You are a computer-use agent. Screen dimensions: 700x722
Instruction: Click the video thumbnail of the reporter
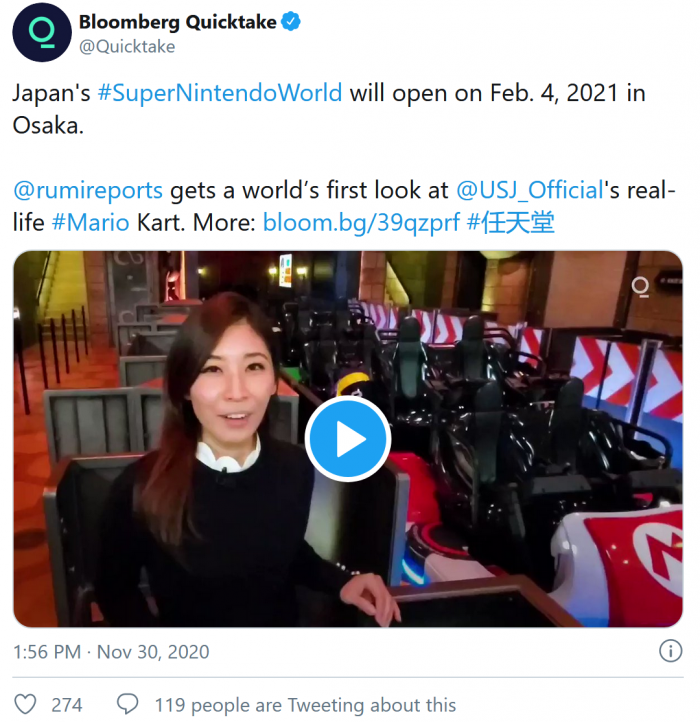click(348, 439)
